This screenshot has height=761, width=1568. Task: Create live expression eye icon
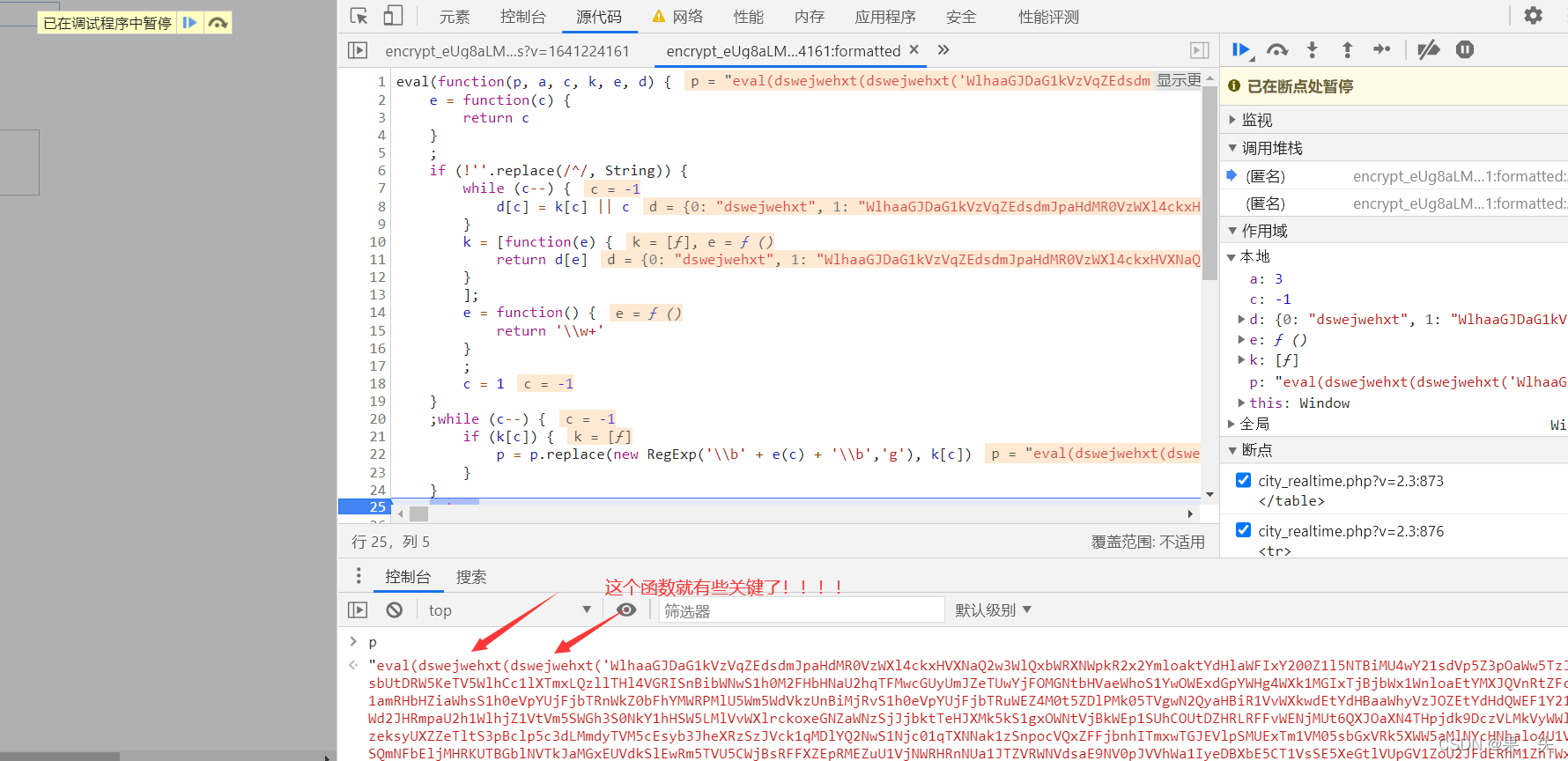pos(626,610)
